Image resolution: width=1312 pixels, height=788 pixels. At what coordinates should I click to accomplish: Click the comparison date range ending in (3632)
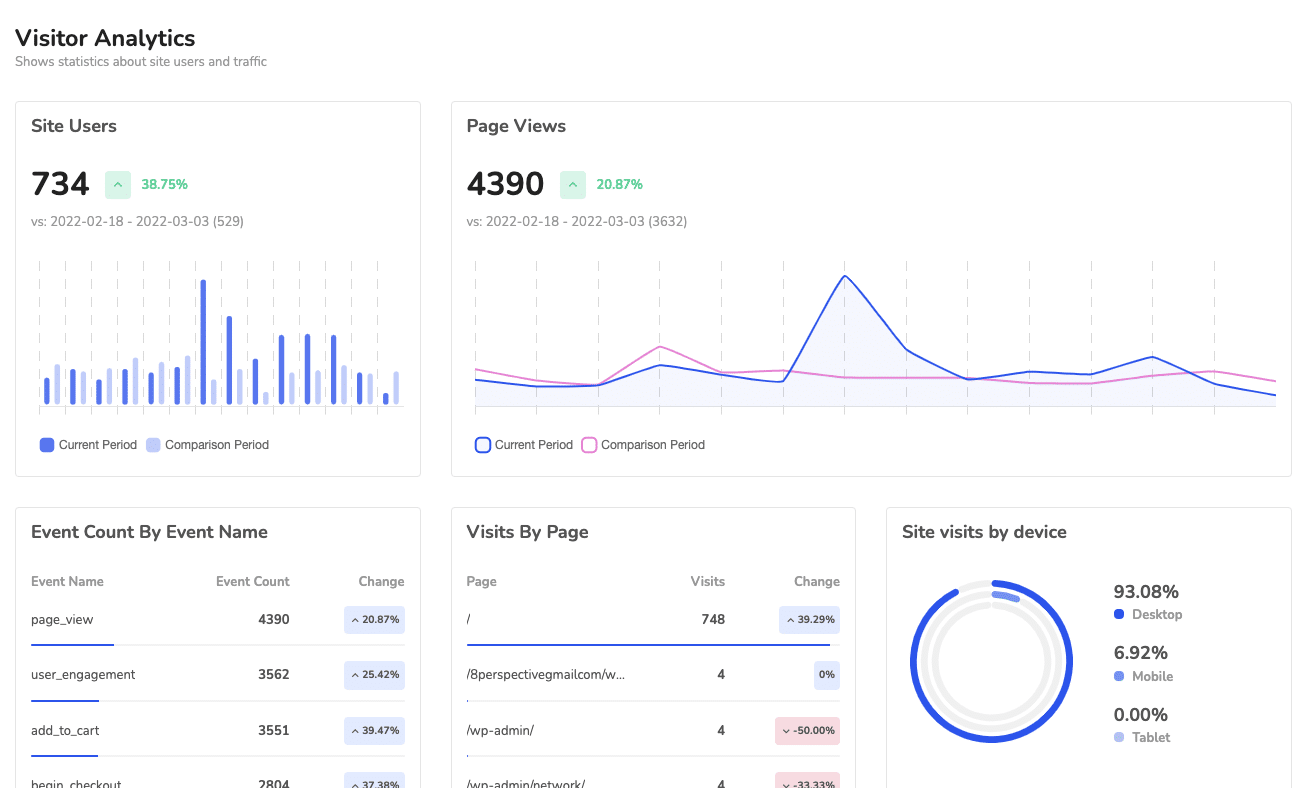(577, 221)
